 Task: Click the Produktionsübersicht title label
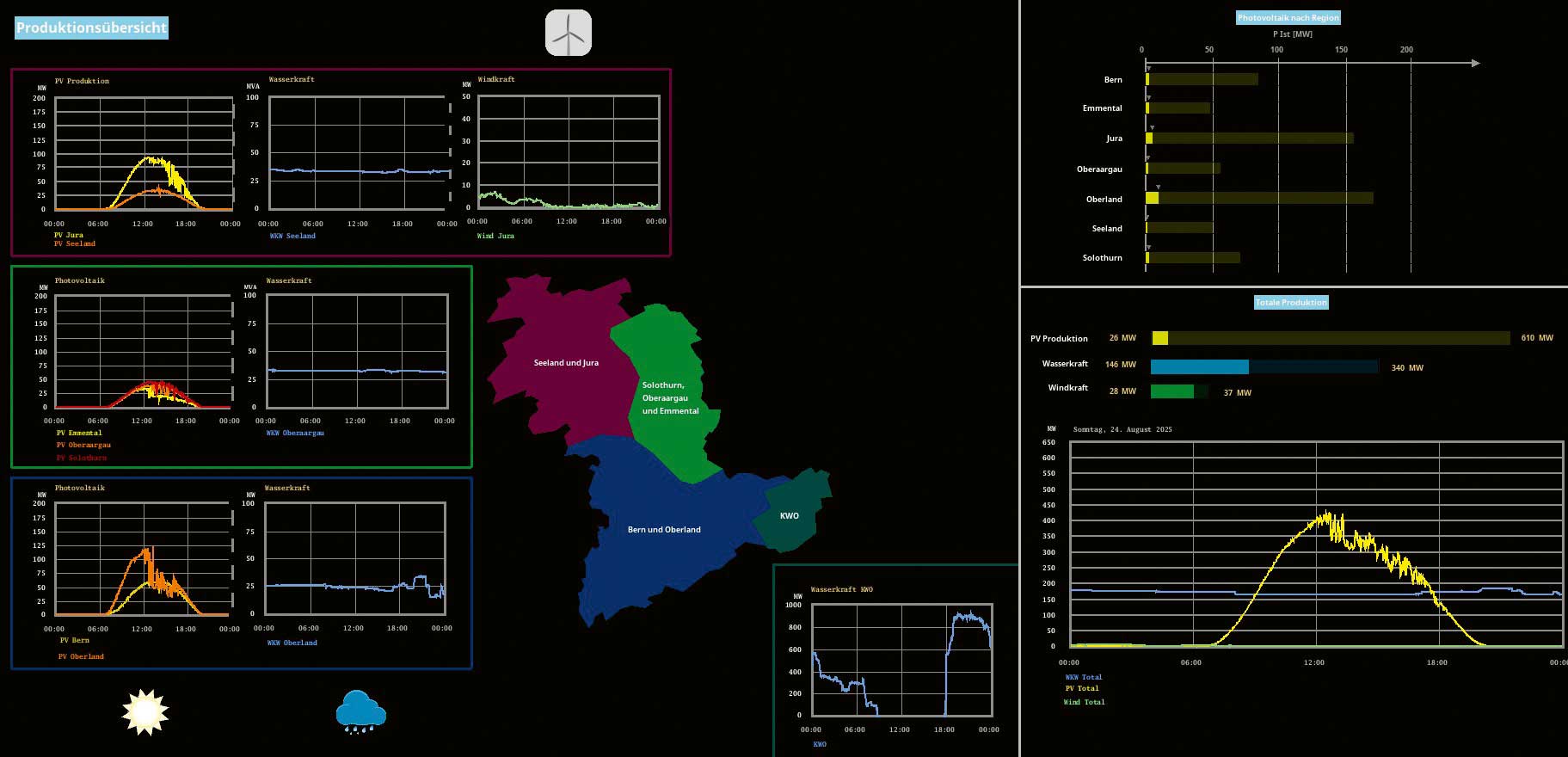91,28
